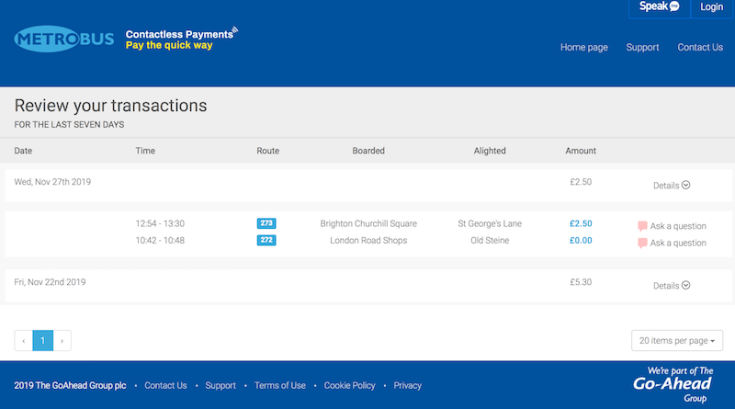Click Ask a question for the £2.50 fare
Viewport: 735px width, 409px height.
672,226
